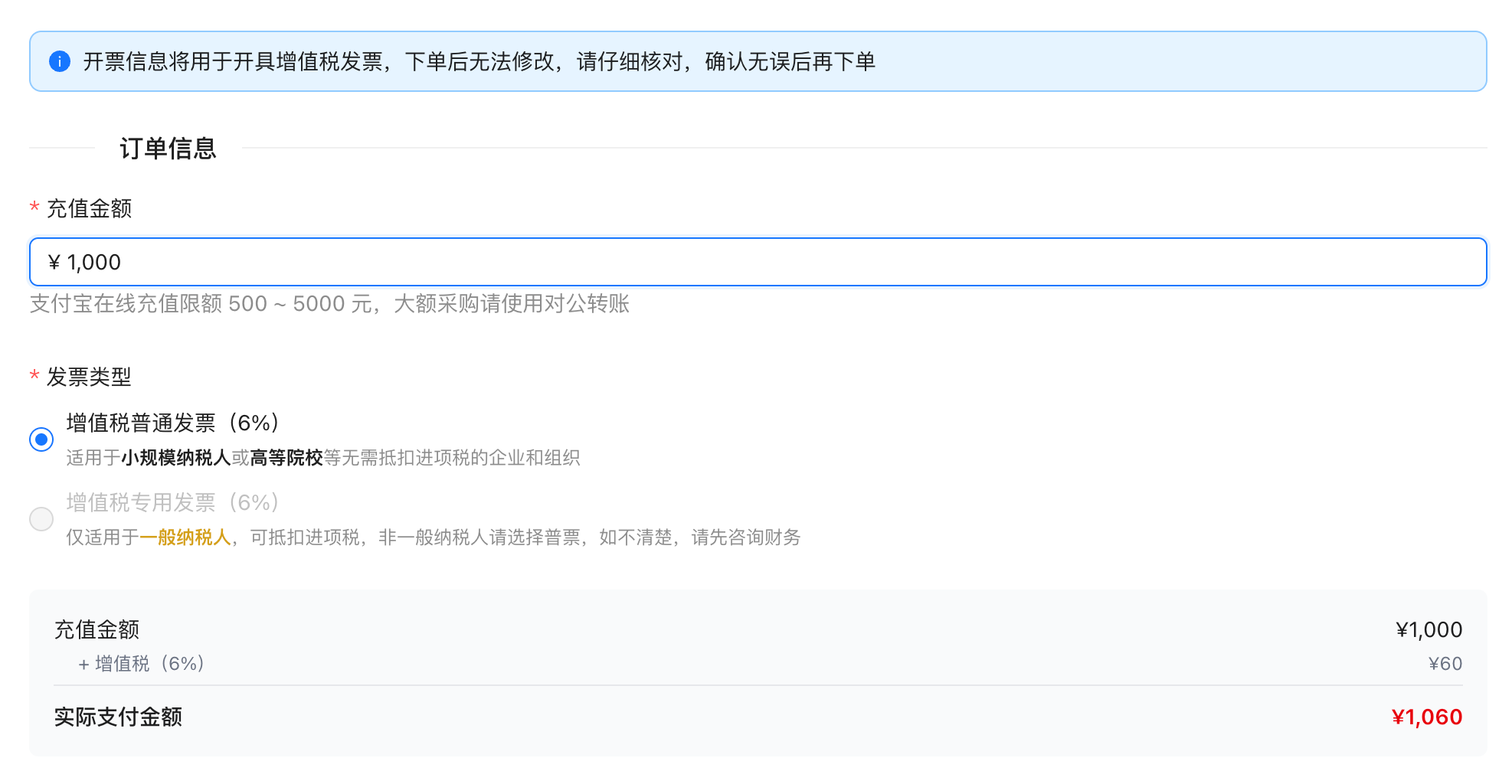Image resolution: width=1512 pixels, height=784 pixels.
Task: Click the bold 高等院校 text
Action: click(x=286, y=458)
